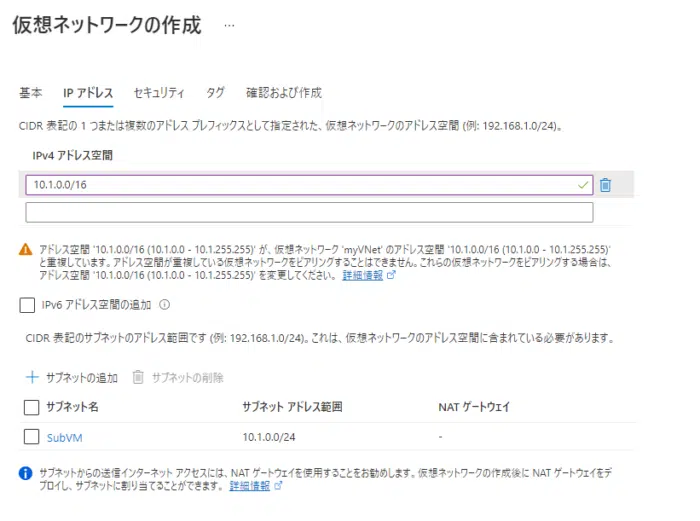Click the trash icon for サブネットの削除

point(139,377)
